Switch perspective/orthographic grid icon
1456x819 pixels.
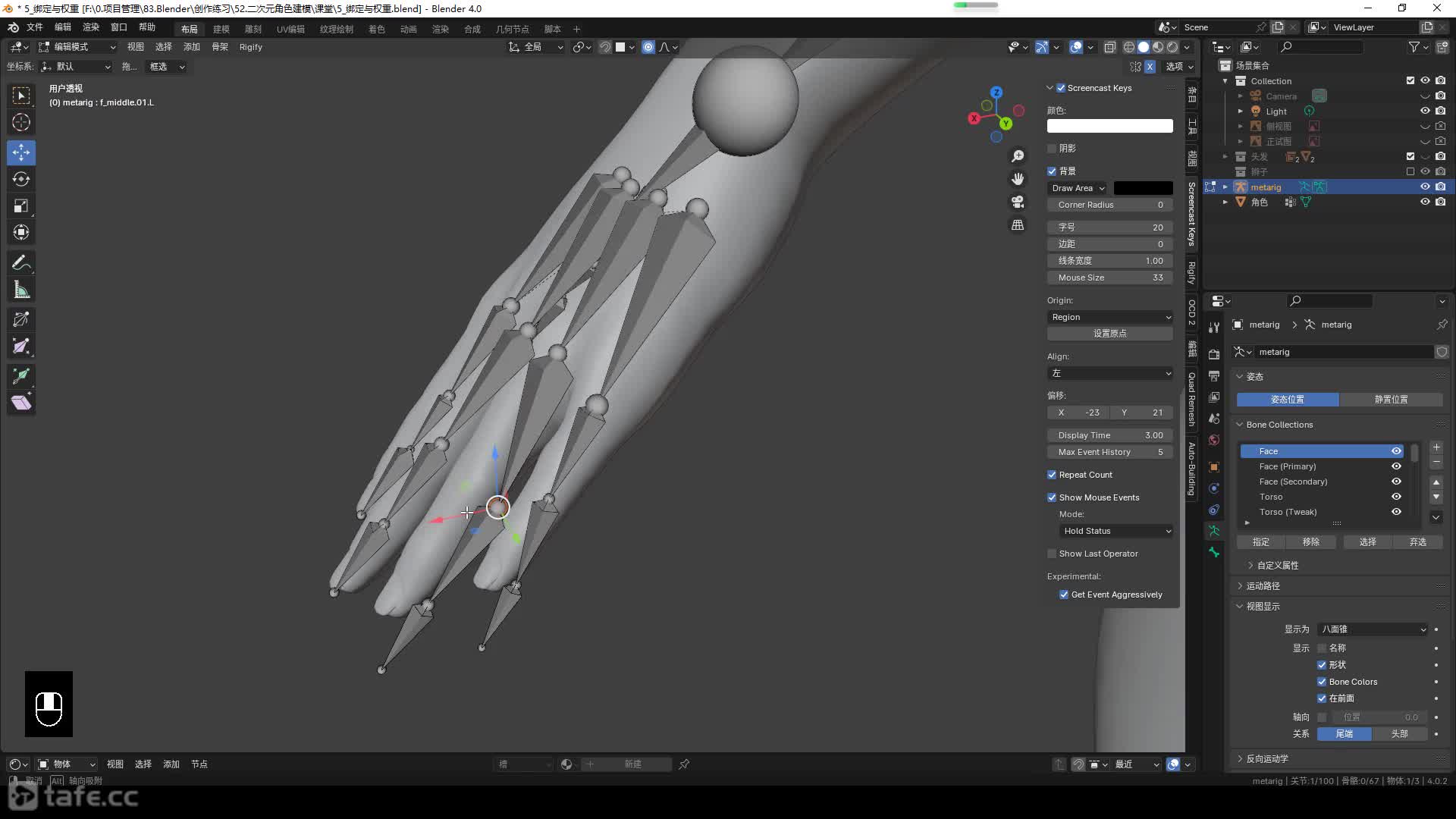[1018, 225]
